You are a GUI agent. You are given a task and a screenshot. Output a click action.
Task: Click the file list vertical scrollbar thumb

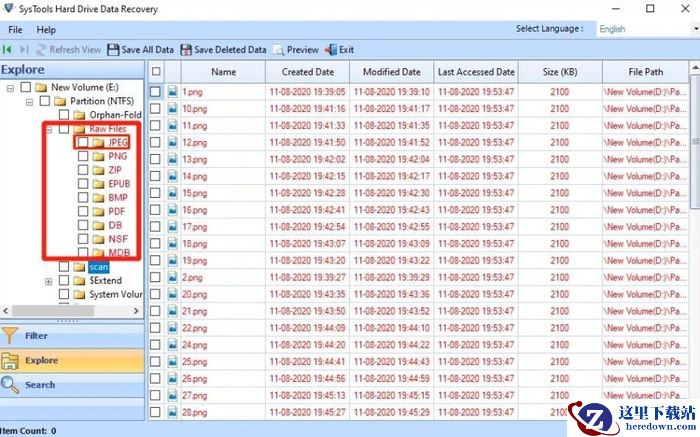click(x=695, y=142)
